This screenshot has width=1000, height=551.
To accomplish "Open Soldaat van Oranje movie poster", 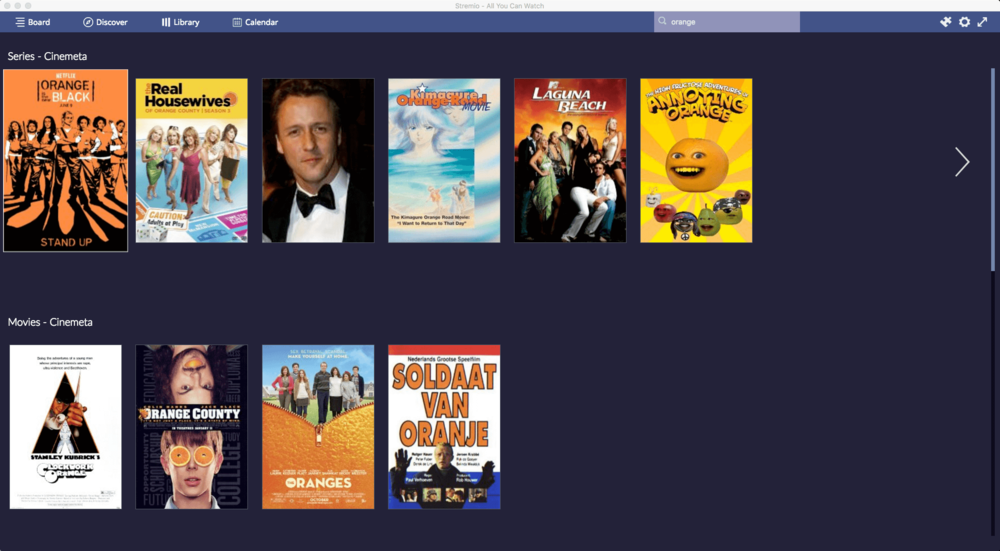I will pos(444,427).
